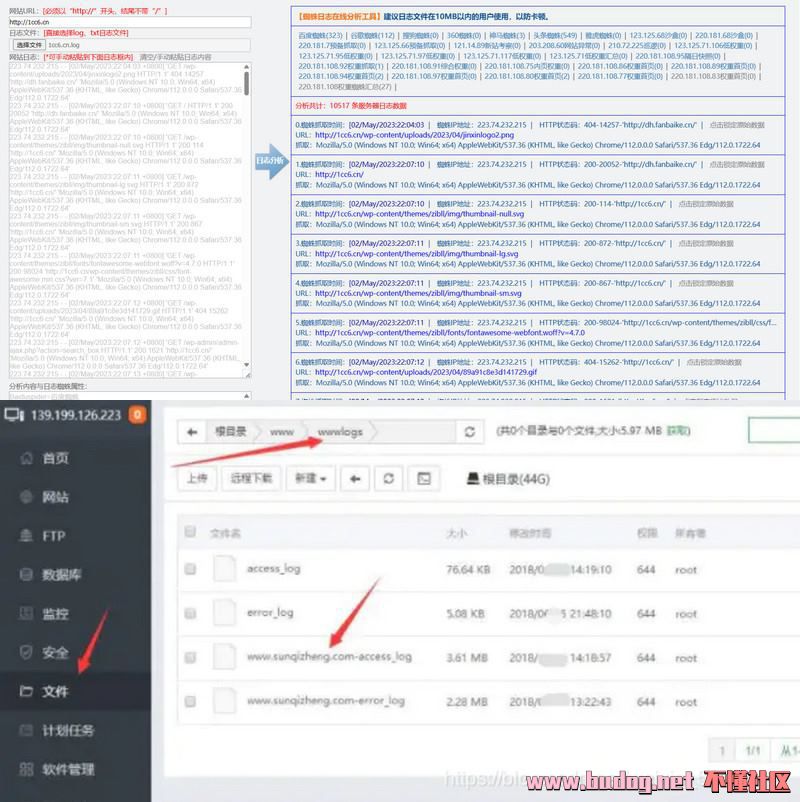Click the 谷歌蜘蛛(112) filter link
800x802 pixels.
(373, 35)
